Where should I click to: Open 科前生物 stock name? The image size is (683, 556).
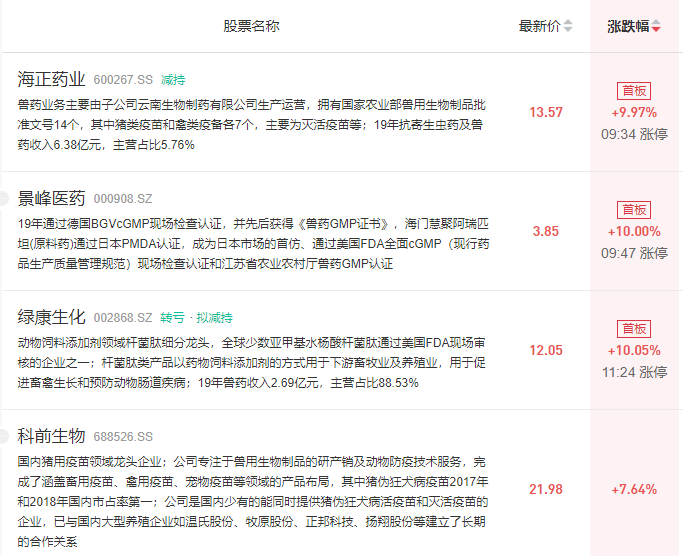click(x=51, y=436)
